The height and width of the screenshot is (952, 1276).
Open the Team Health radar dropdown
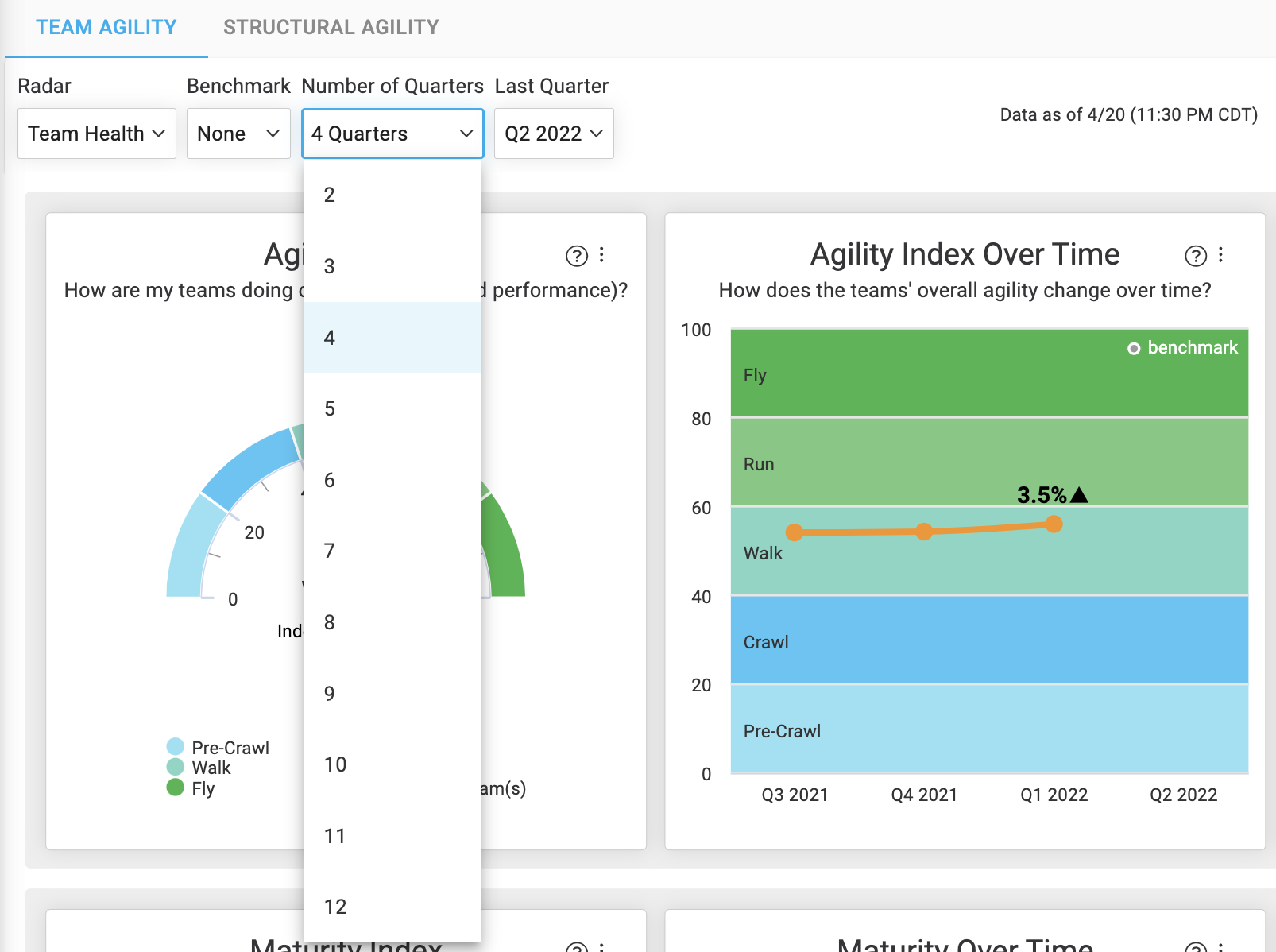tap(97, 134)
